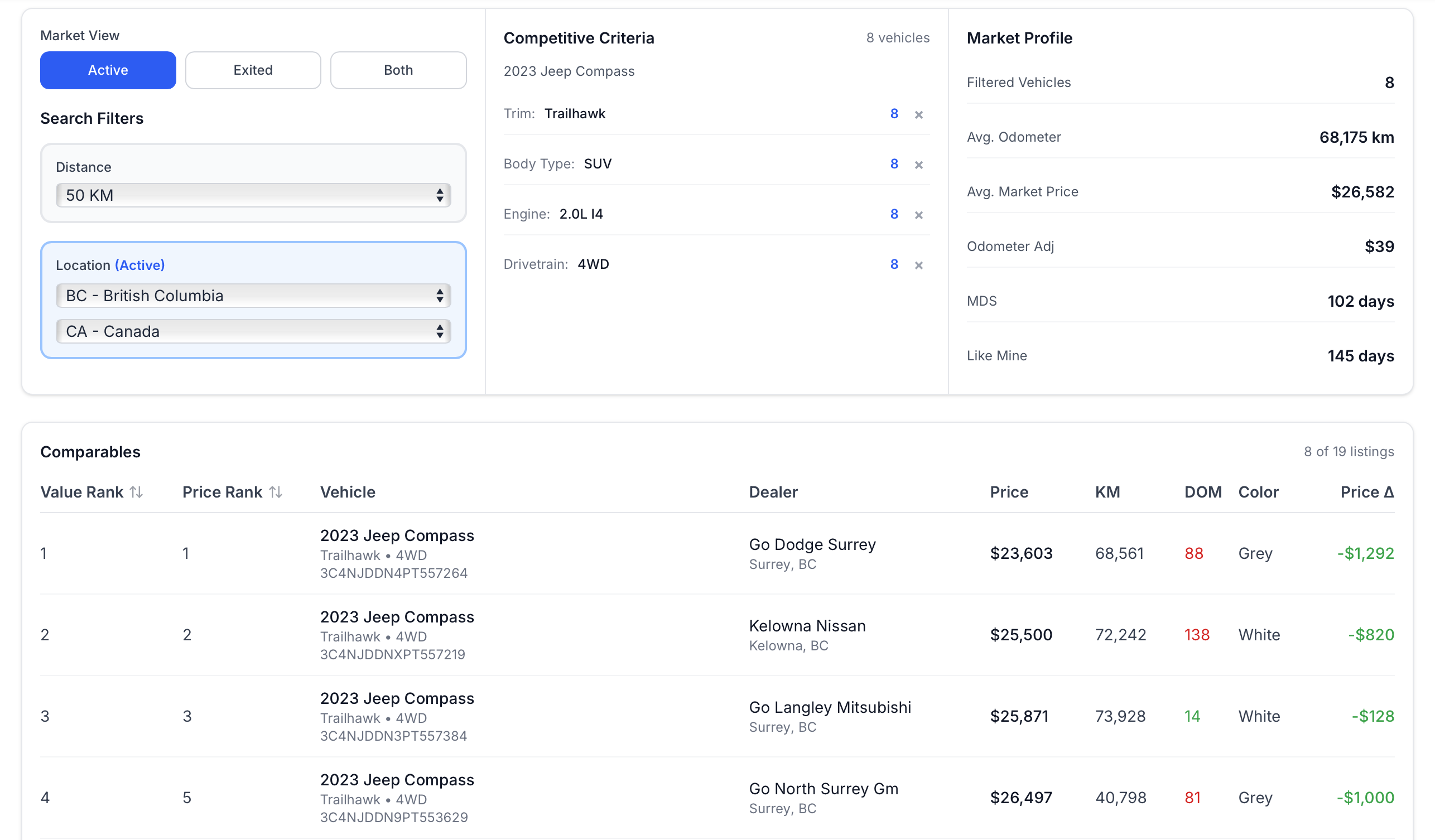This screenshot has height=840, width=1435.
Task: Remove the Engine 2.0L I4 criterion
Action: [918, 215]
